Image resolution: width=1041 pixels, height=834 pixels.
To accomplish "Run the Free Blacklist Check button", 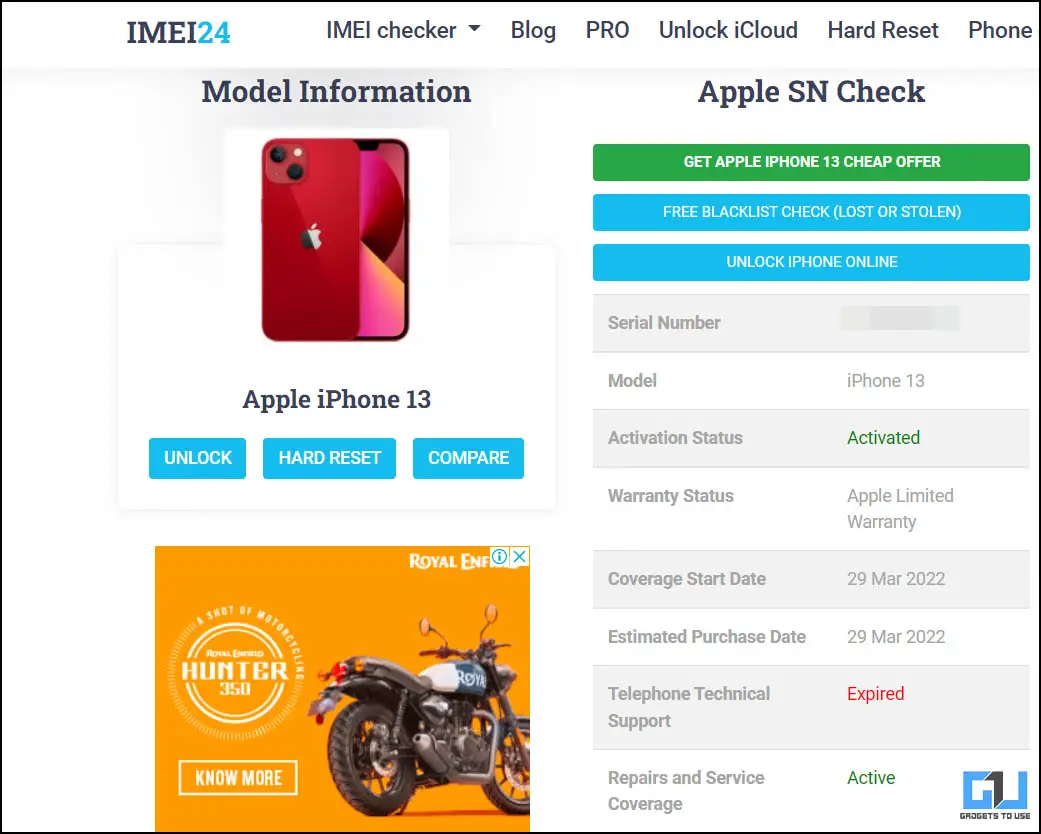I will 811,212.
